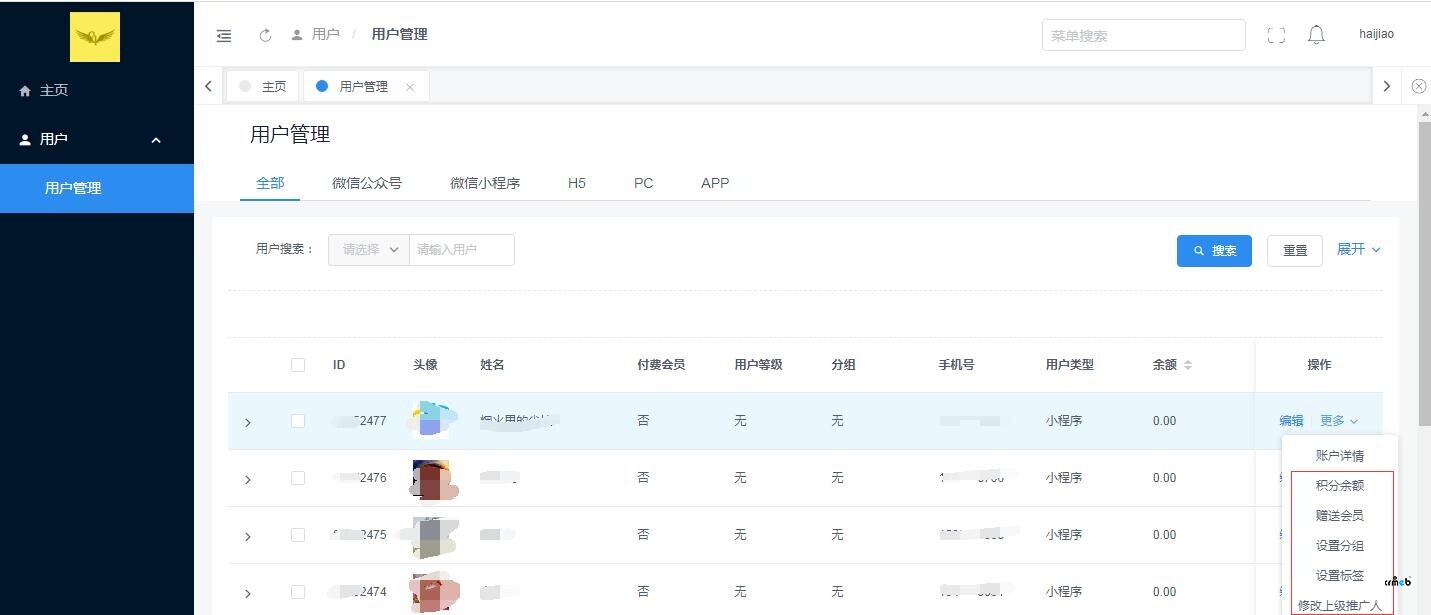Open 主页 in the sidebar
Screen dimensions: 1431x615
[x=97, y=90]
